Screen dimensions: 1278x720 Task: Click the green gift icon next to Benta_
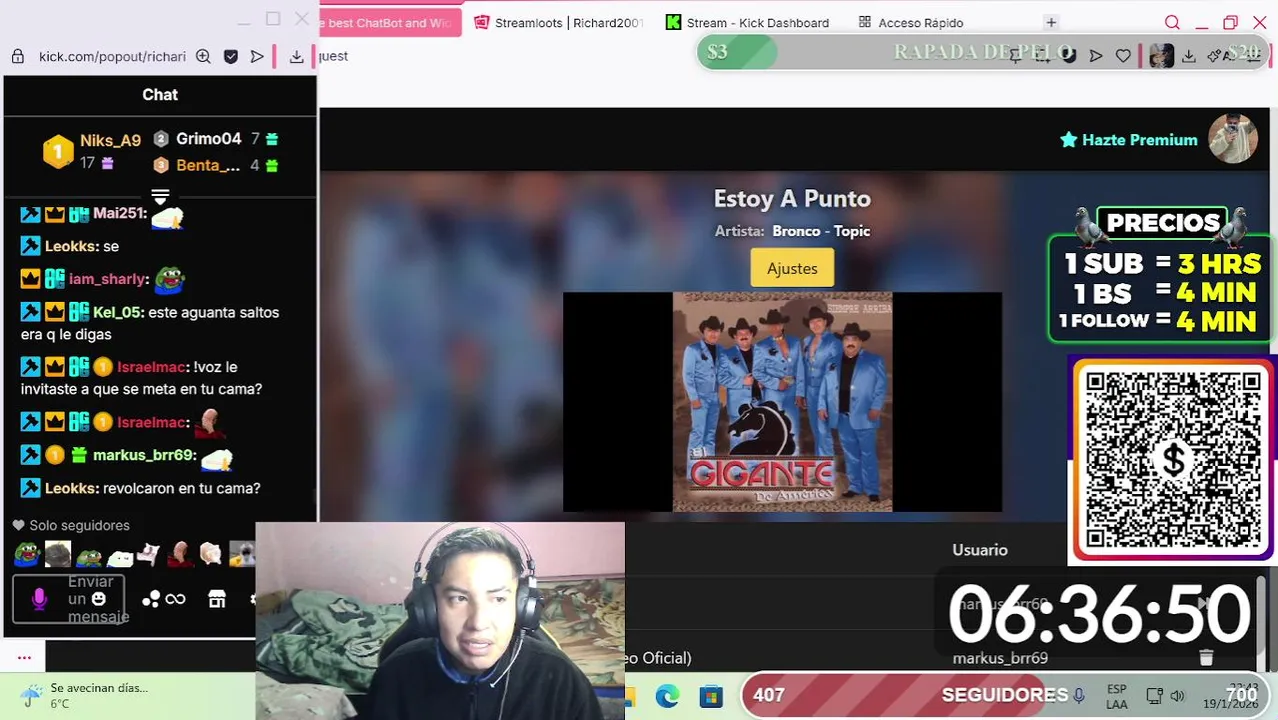click(x=271, y=165)
